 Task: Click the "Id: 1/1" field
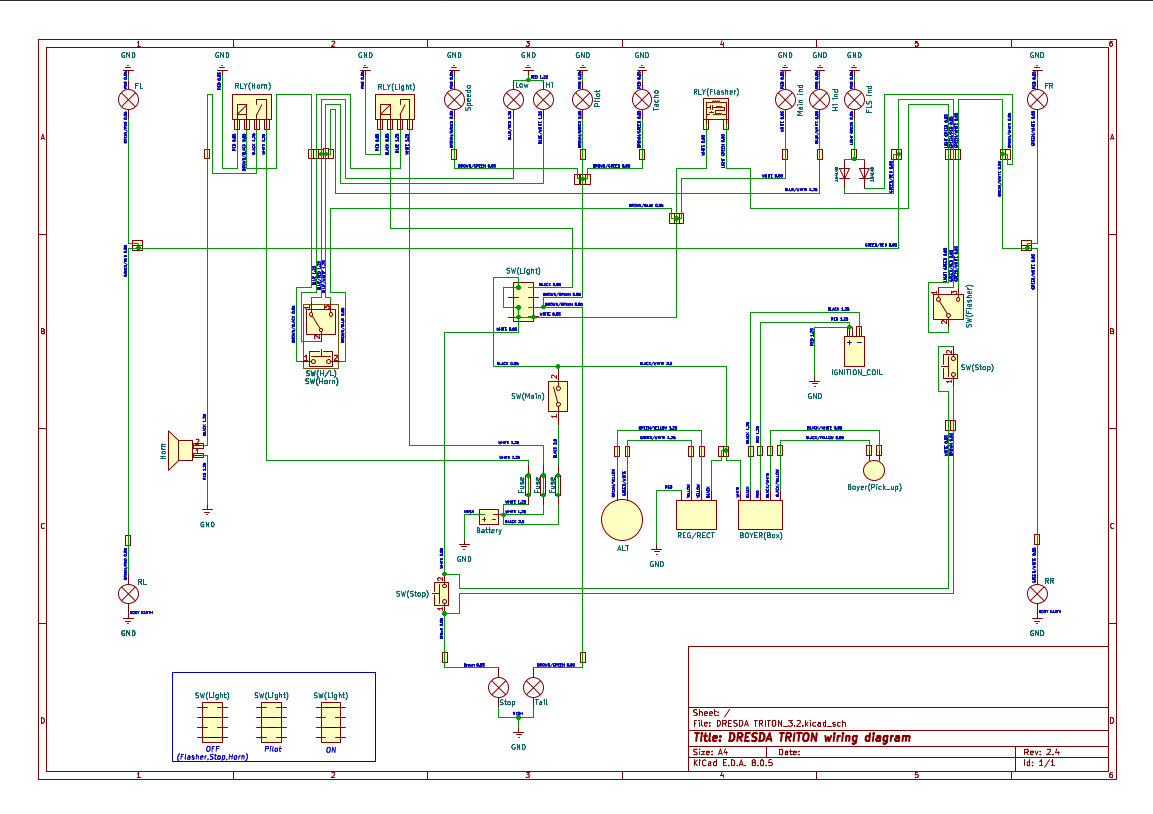coord(1039,763)
